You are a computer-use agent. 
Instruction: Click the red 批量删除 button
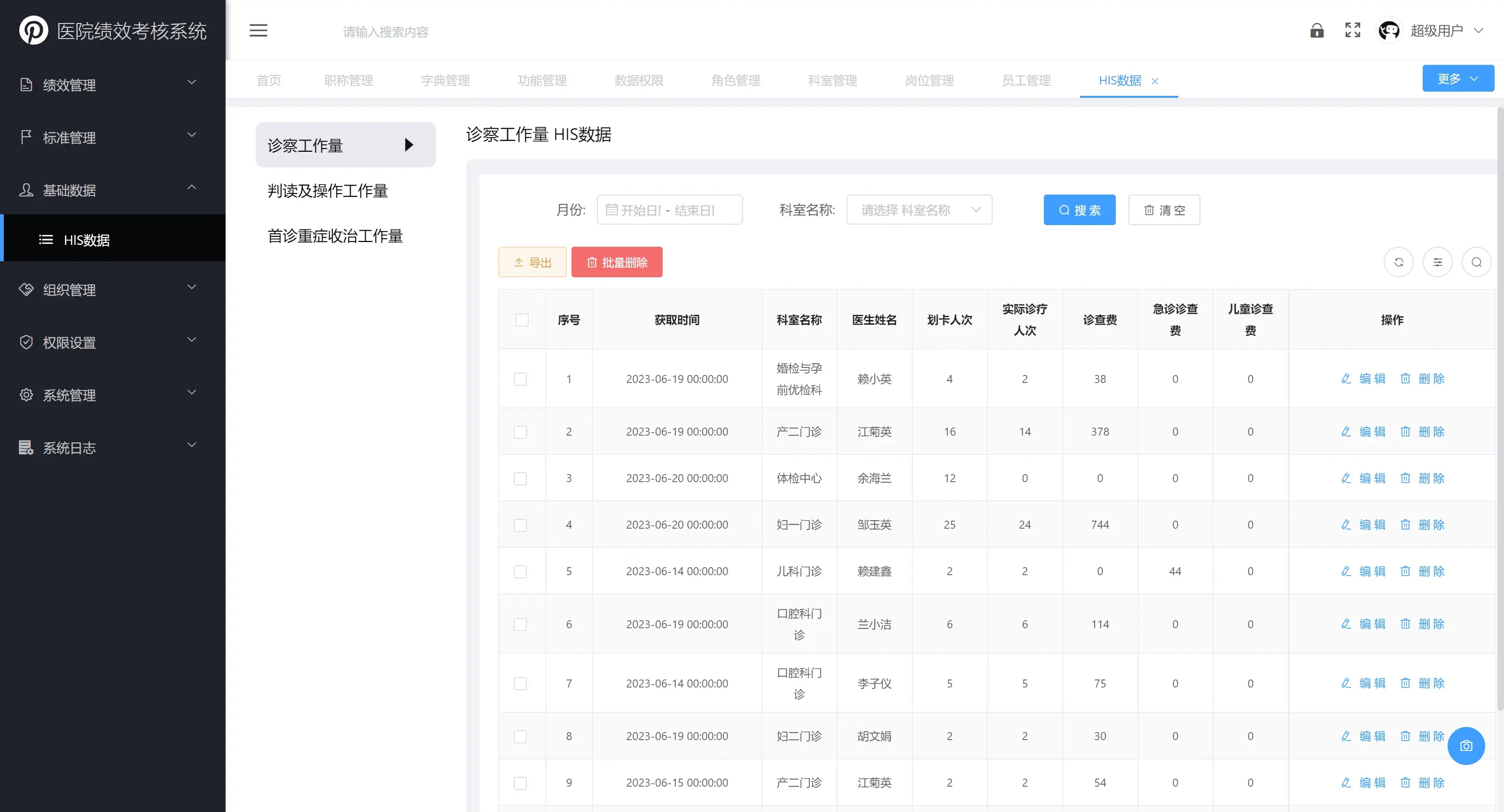(617, 262)
